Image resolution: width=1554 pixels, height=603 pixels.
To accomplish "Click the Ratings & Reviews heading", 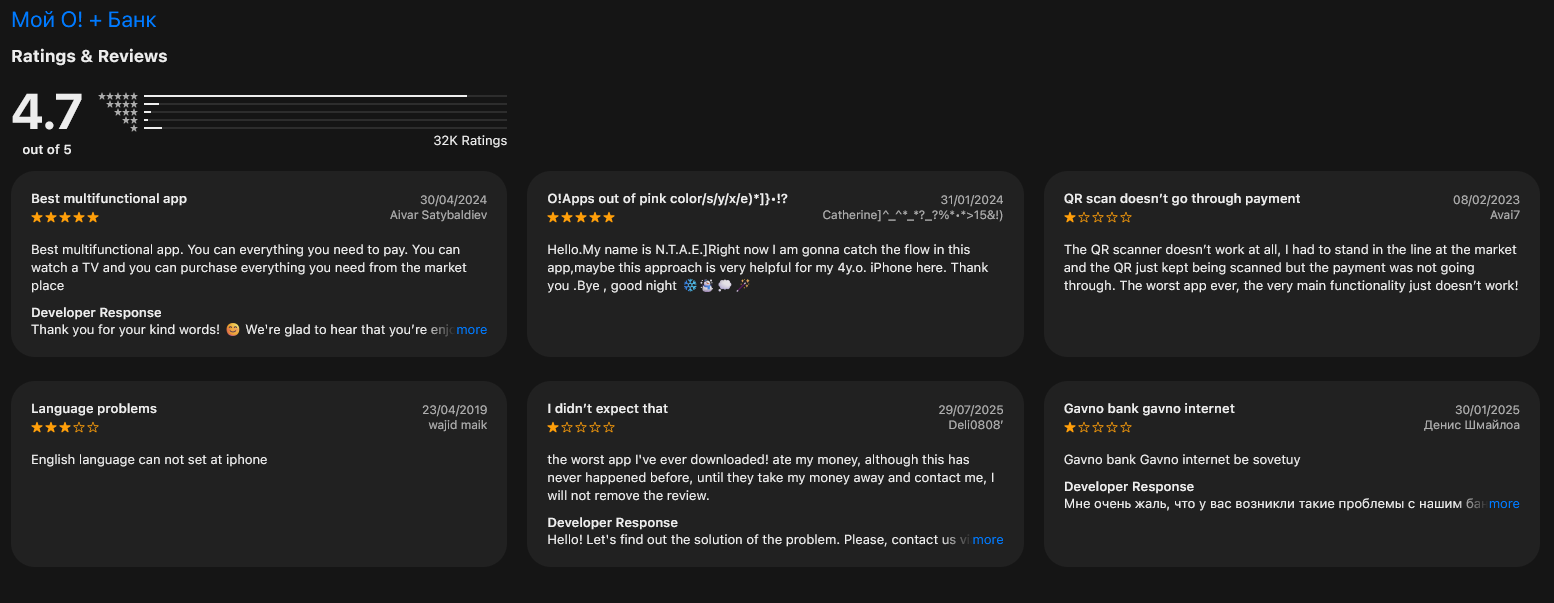I will tap(89, 56).
